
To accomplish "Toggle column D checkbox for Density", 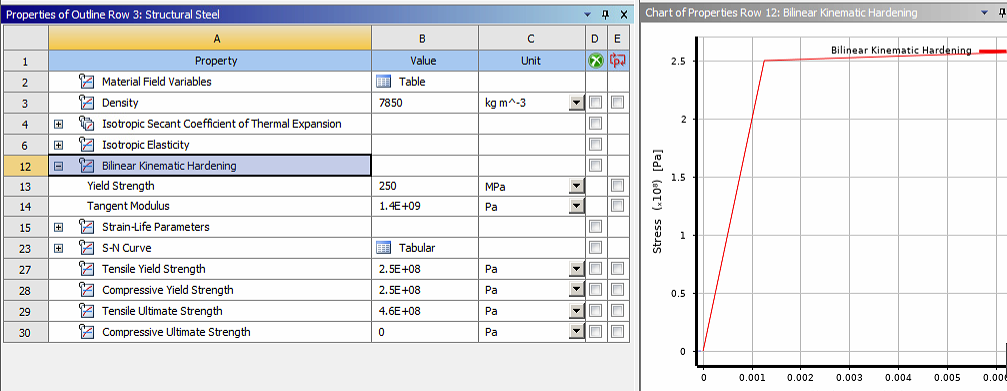I will [595, 103].
